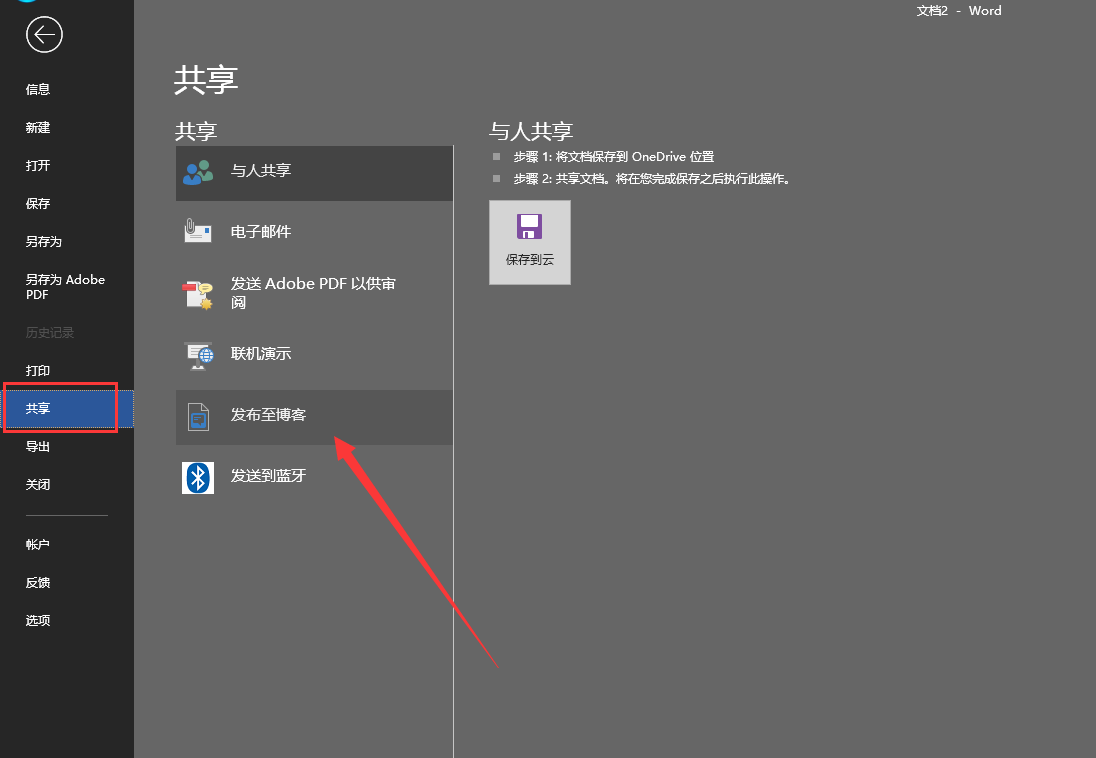Choose 另存为 in the sidebar

pos(43,241)
